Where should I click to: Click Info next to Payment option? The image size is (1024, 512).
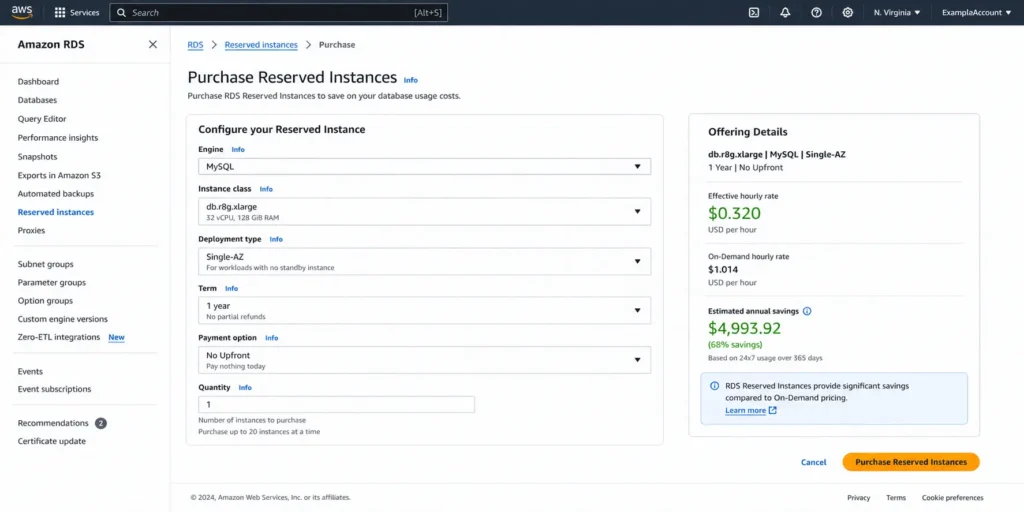272,338
